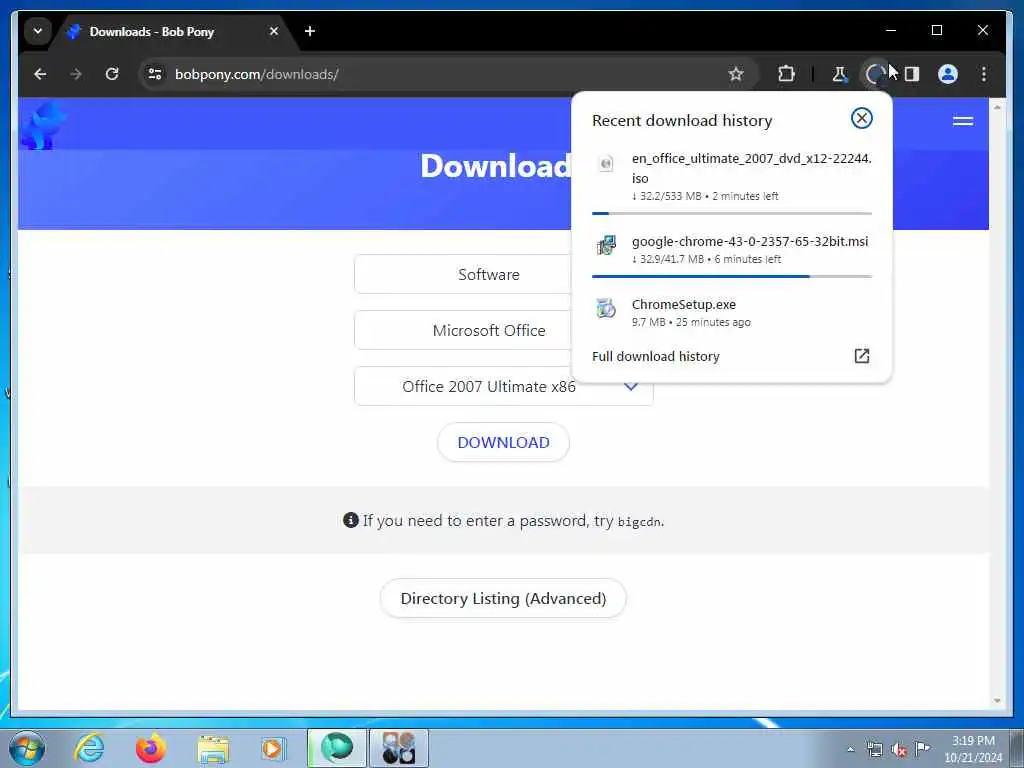The image size is (1024, 768).
Task: Click the ChromeSetup.exe download entry
Action: tap(731, 313)
